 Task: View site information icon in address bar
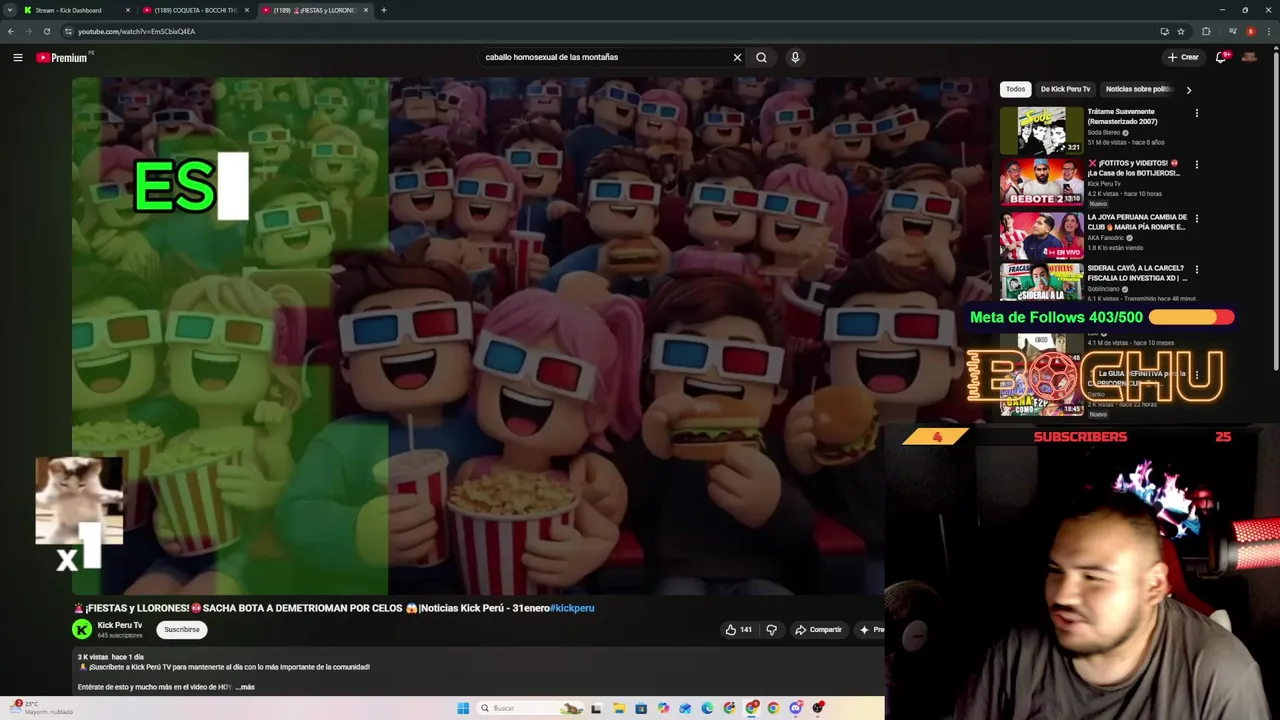click(x=68, y=31)
